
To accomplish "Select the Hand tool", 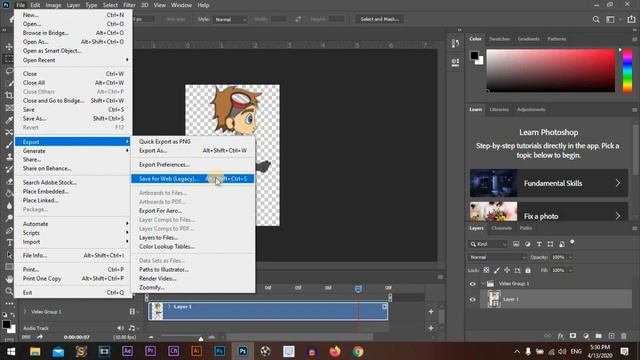I will (x=9, y=279).
